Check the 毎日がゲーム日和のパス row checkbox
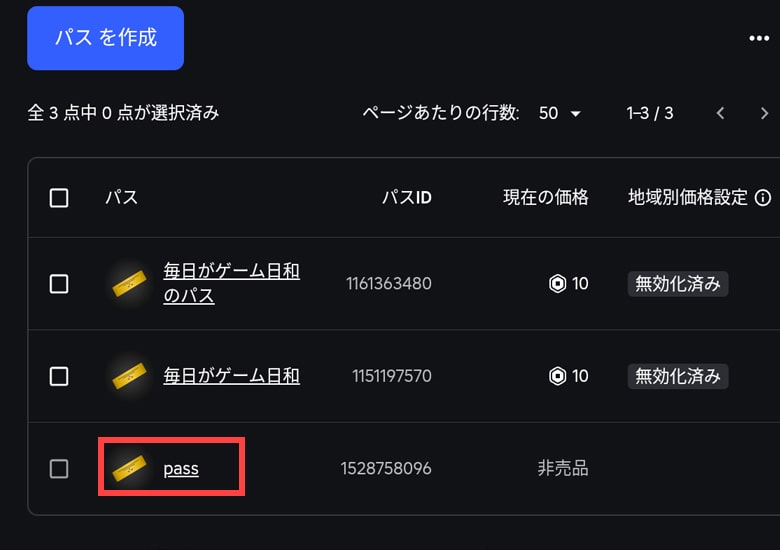The image size is (780, 550). 59,284
